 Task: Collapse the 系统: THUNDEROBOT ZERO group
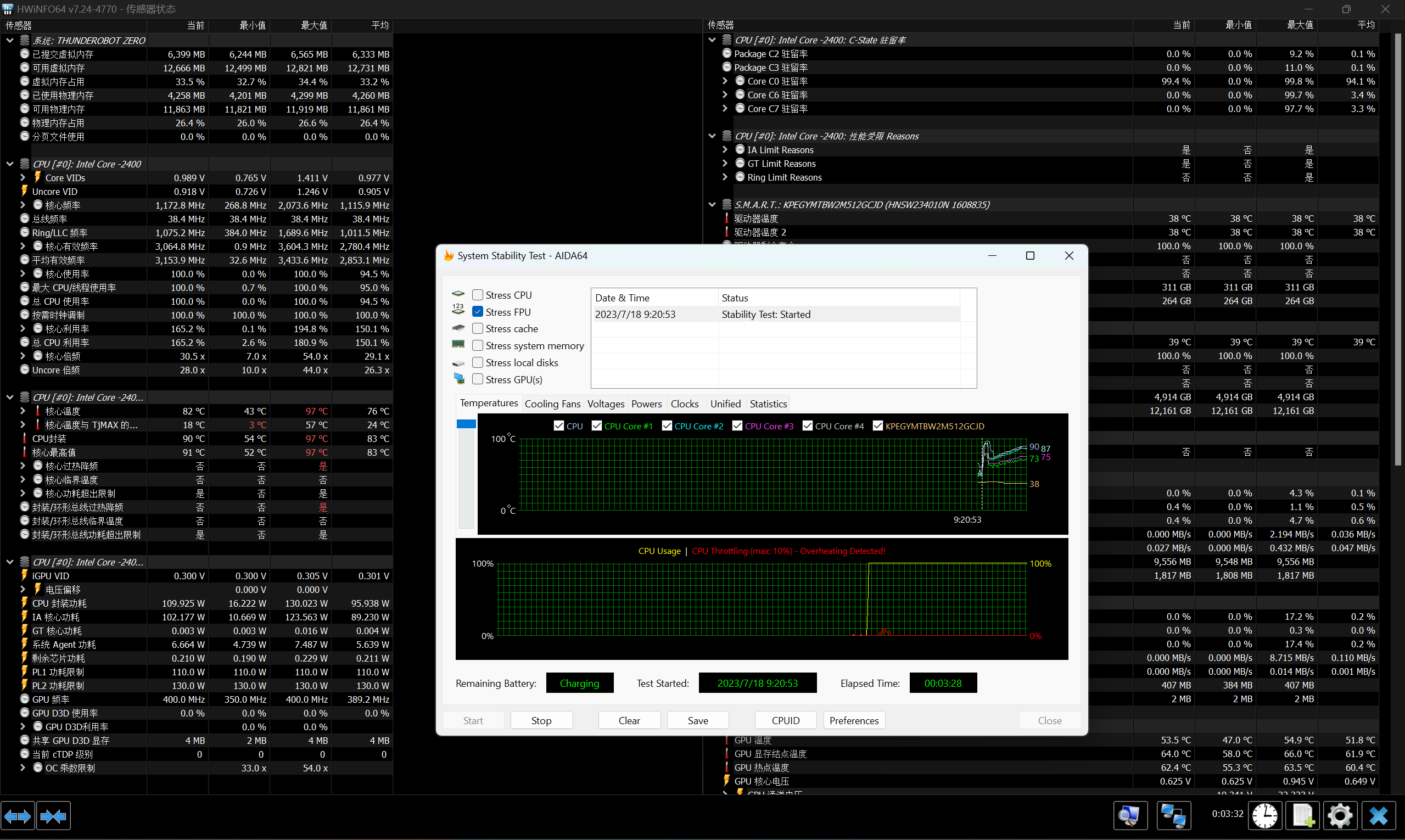point(10,40)
